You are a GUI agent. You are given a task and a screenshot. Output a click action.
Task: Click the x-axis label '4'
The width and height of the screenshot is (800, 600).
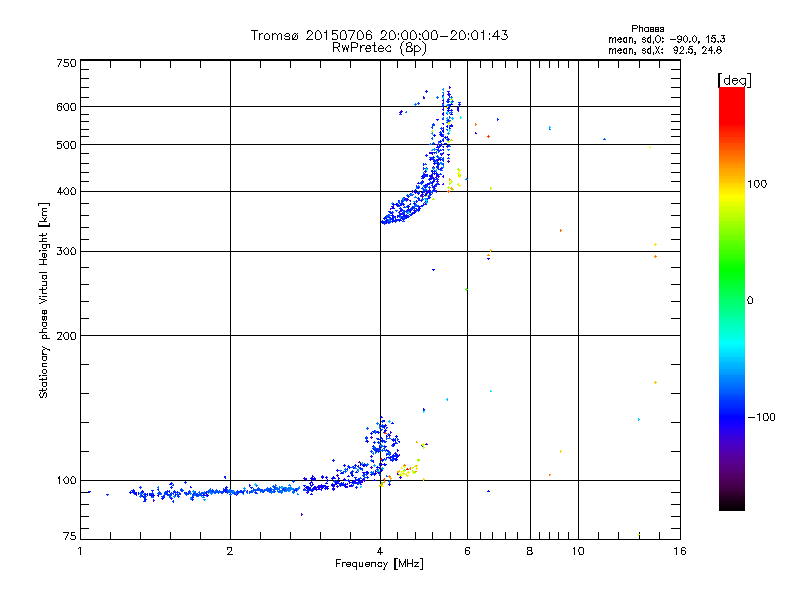[380, 551]
